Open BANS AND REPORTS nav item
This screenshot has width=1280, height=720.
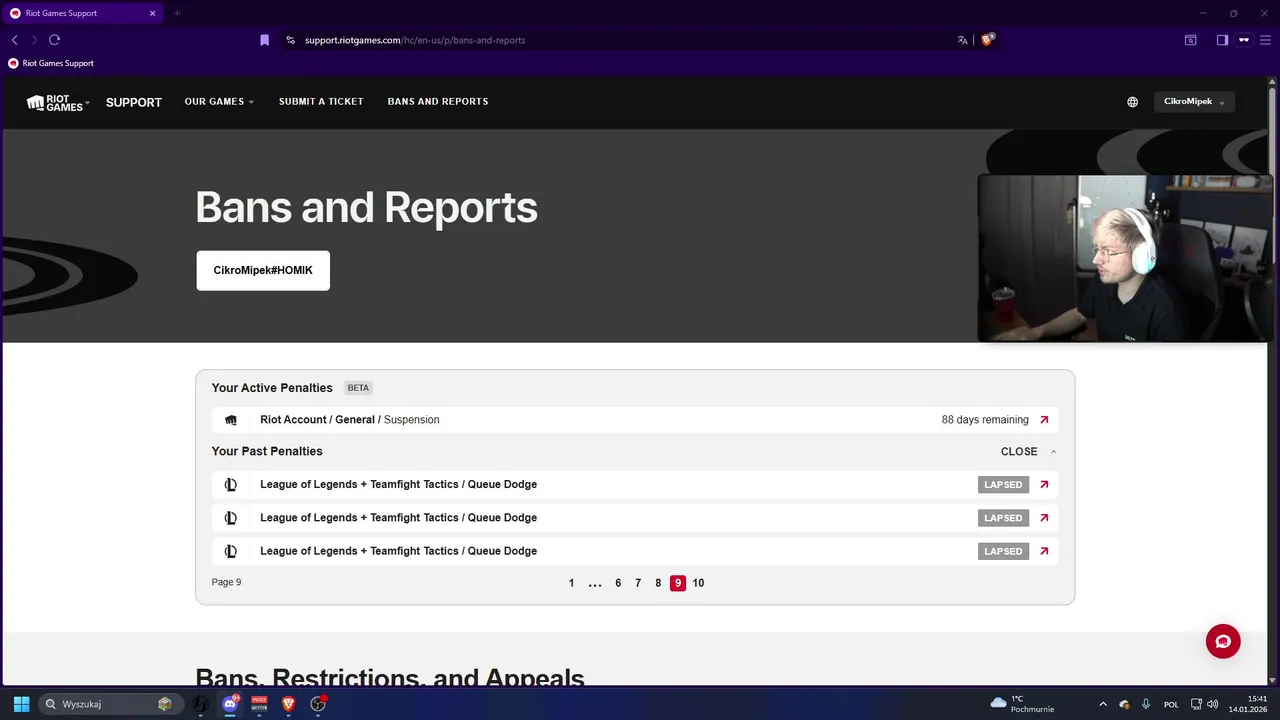(438, 102)
